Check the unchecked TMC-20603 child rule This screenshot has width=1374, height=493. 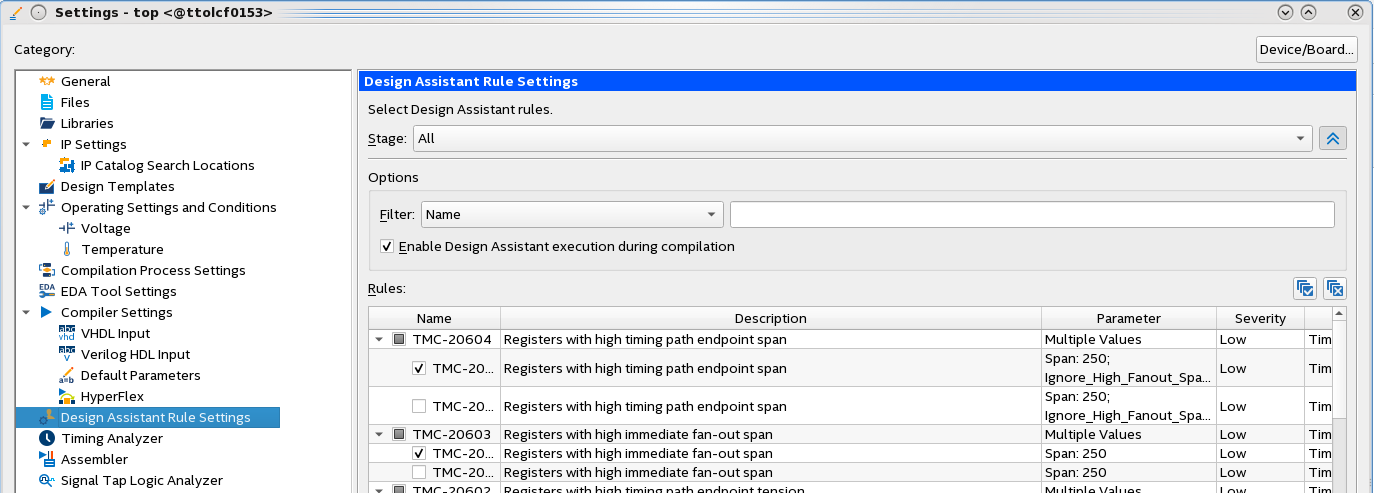point(419,472)
